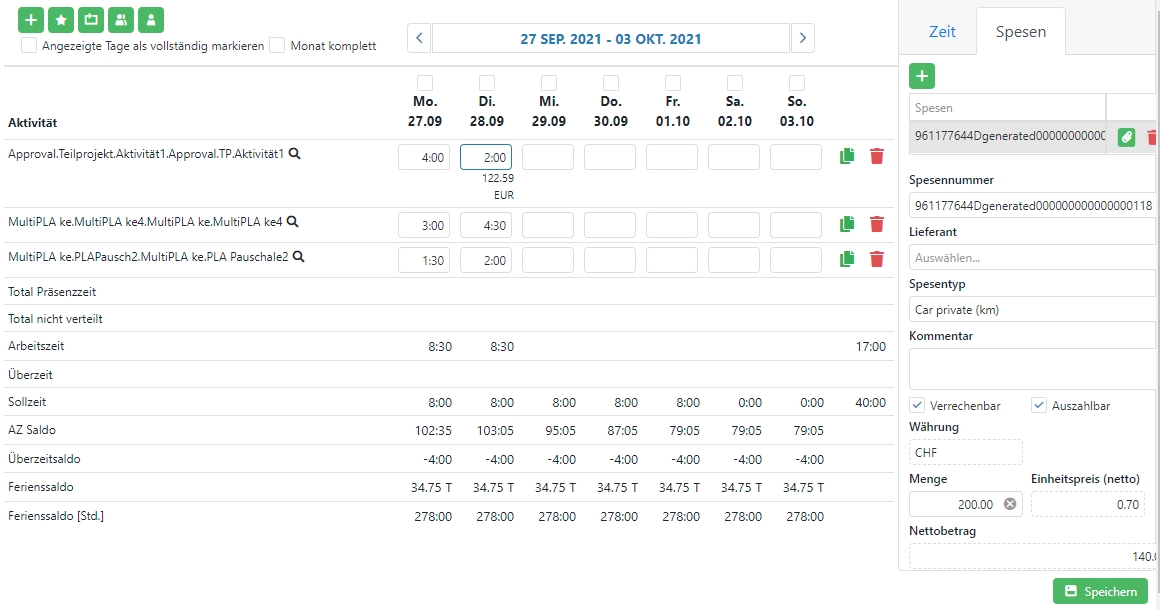1160x610 pixels.
Task: Open the Währung CHF dropdown
Action: tap(965, 452)
